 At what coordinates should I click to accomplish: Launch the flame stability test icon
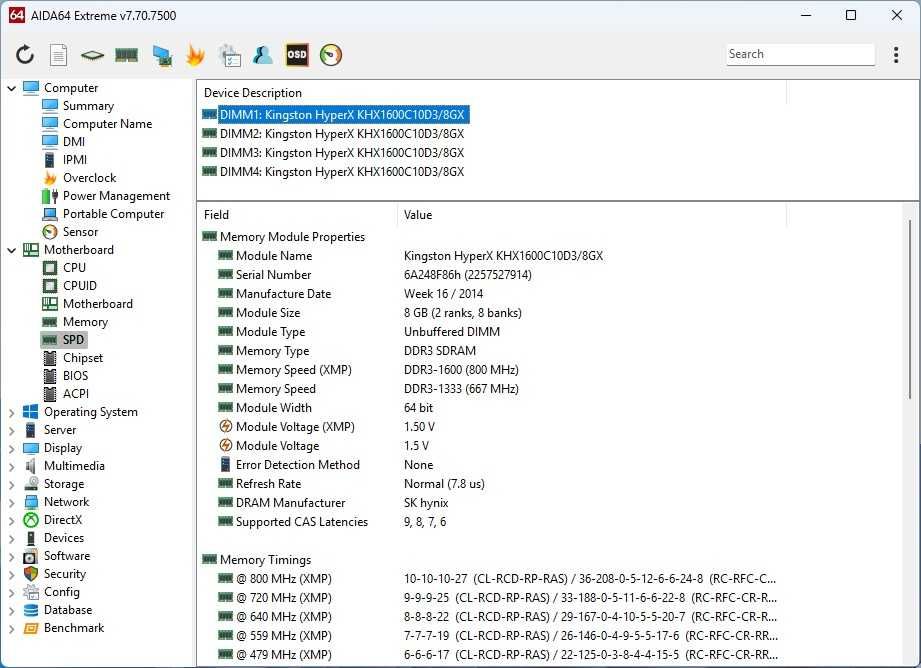point(195,55)
